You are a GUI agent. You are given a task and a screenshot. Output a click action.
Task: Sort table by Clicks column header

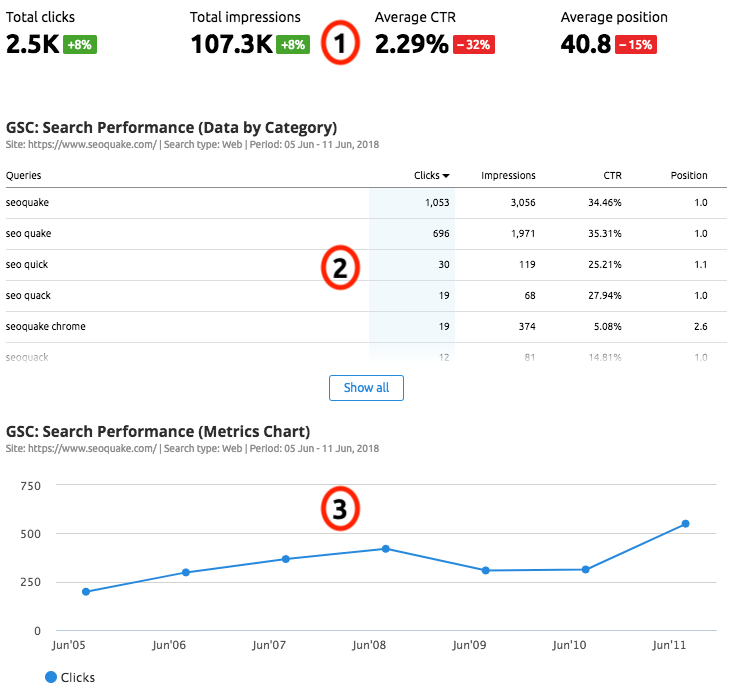point(431,176)
